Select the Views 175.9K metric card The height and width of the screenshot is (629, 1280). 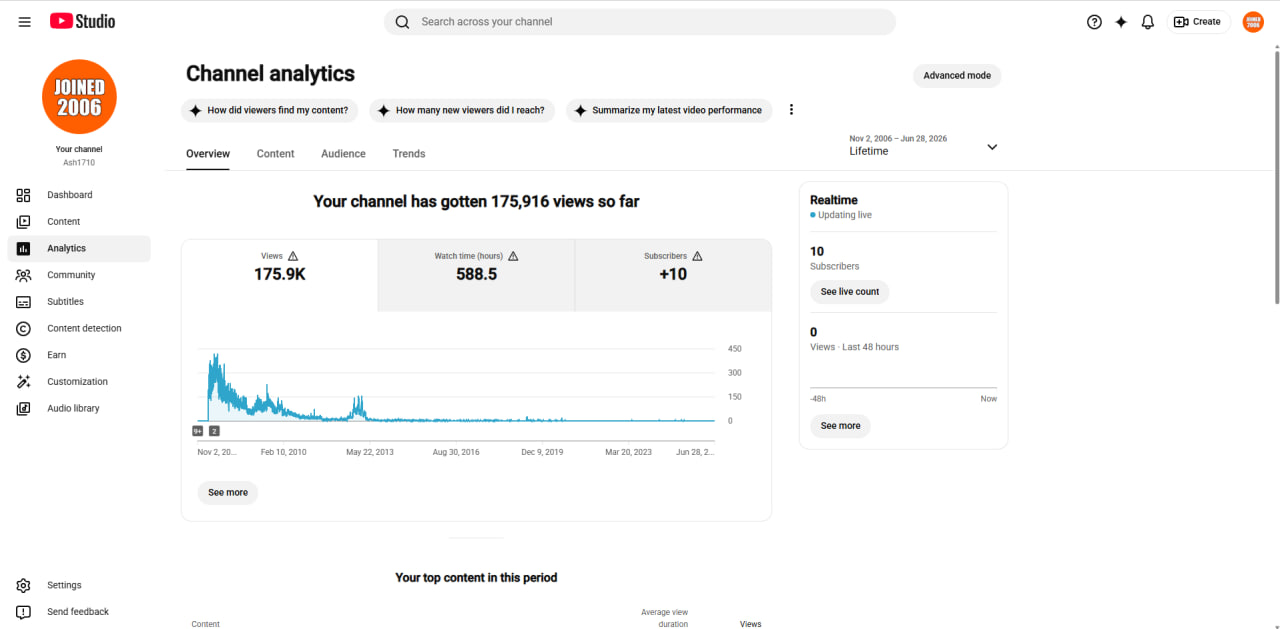coord(280,275)
